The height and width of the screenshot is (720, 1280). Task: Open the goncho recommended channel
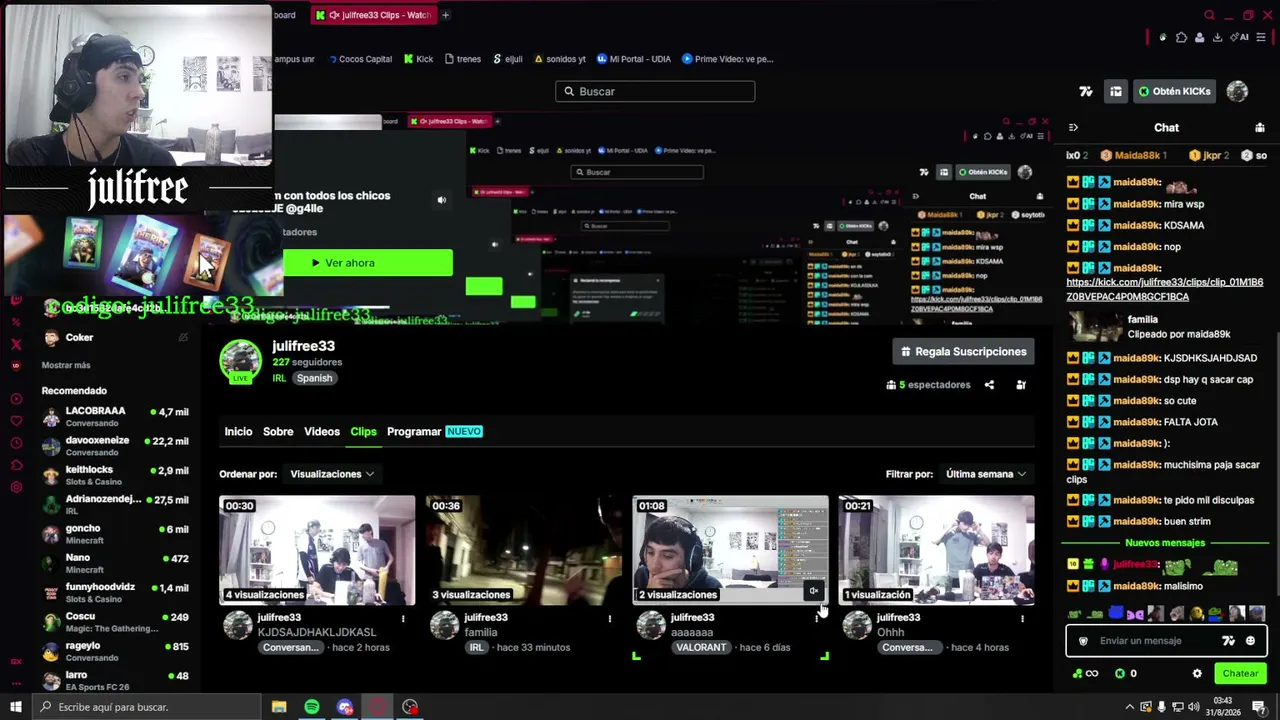point(115,534)
